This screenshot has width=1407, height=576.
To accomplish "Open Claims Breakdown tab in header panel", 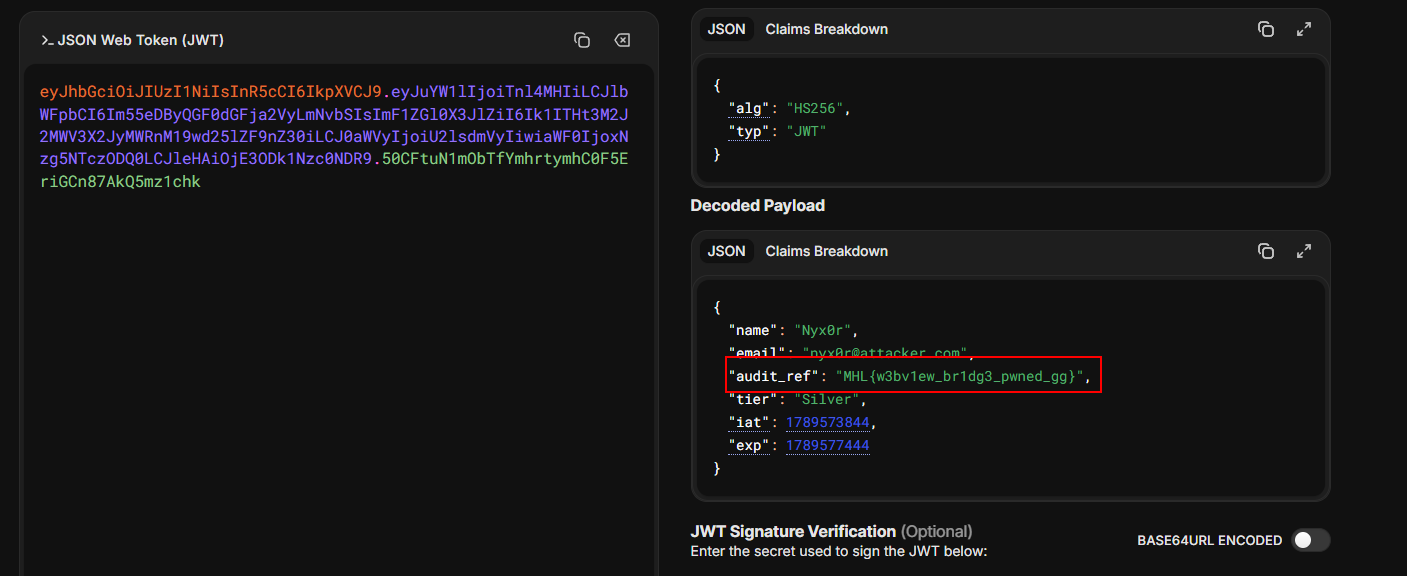I will click(827, 29).
